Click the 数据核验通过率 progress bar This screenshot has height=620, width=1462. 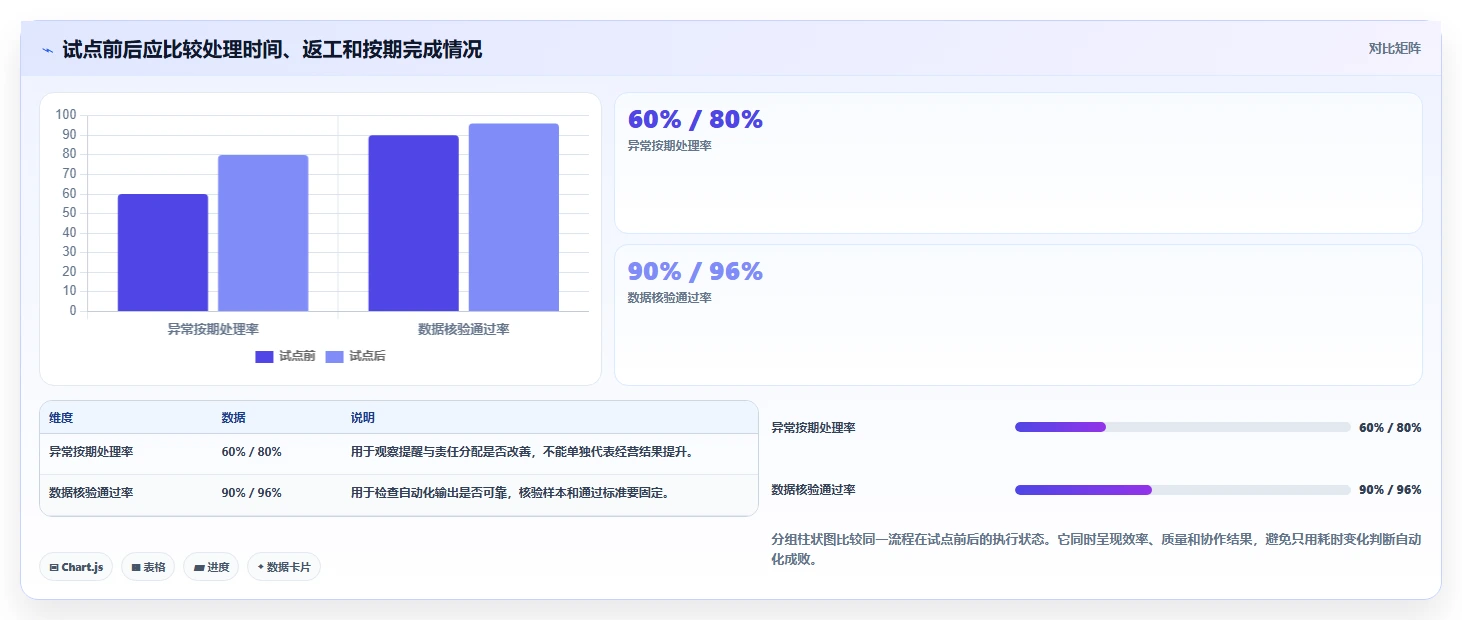pyautogui.click(x=1182, y=490)
